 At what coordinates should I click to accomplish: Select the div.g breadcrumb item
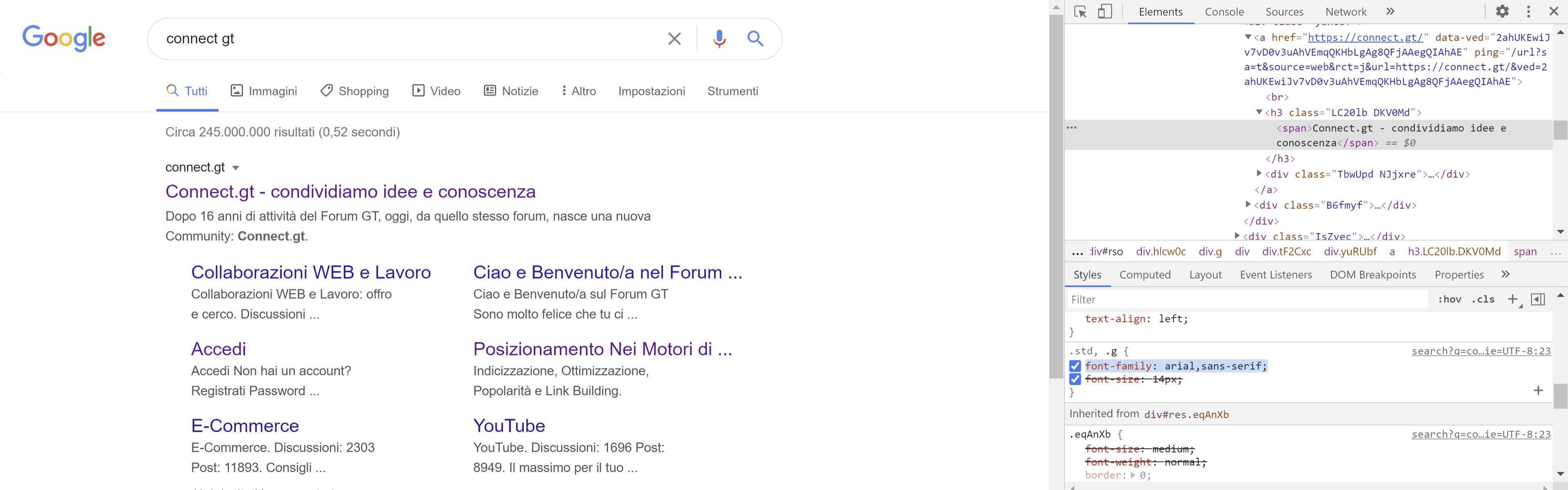click(1210, 252)
